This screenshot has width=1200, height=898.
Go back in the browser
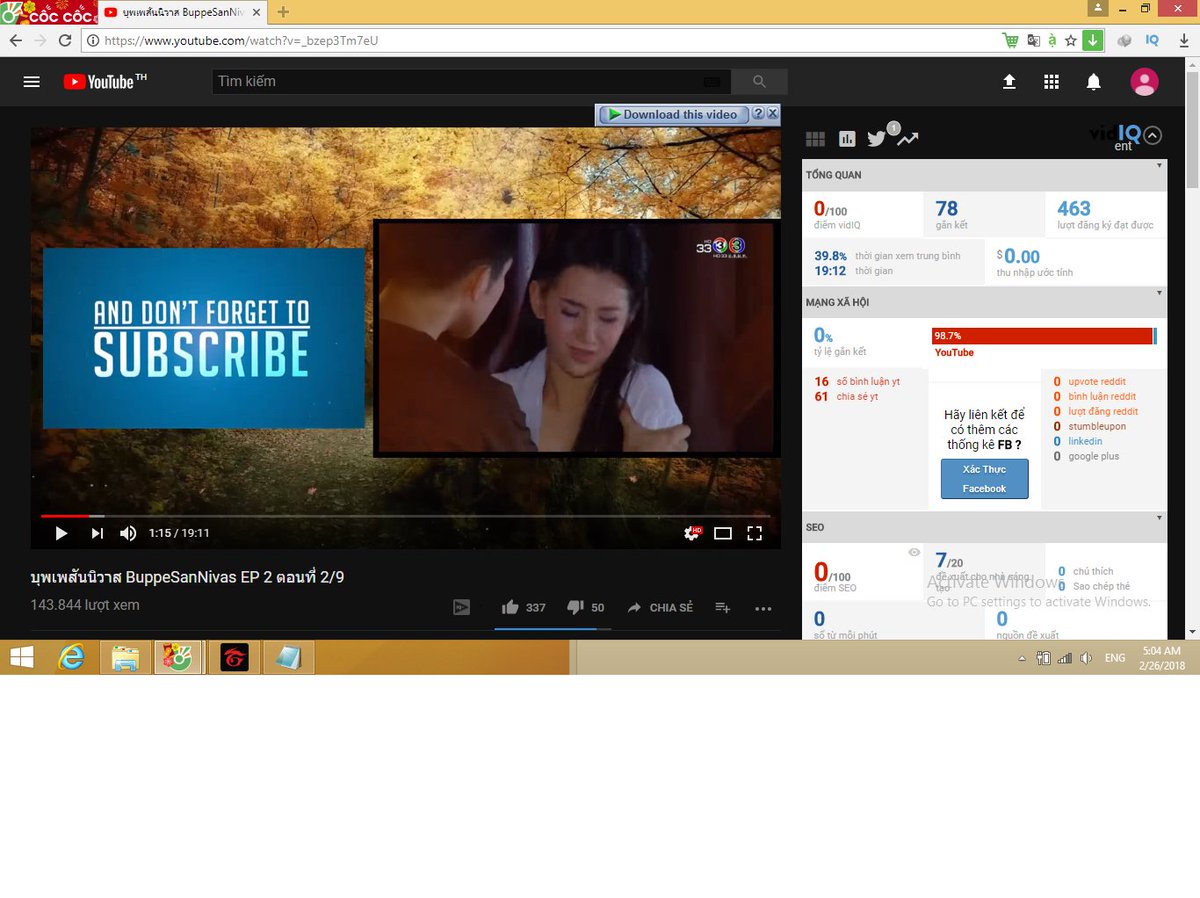[x=15, y=41]
